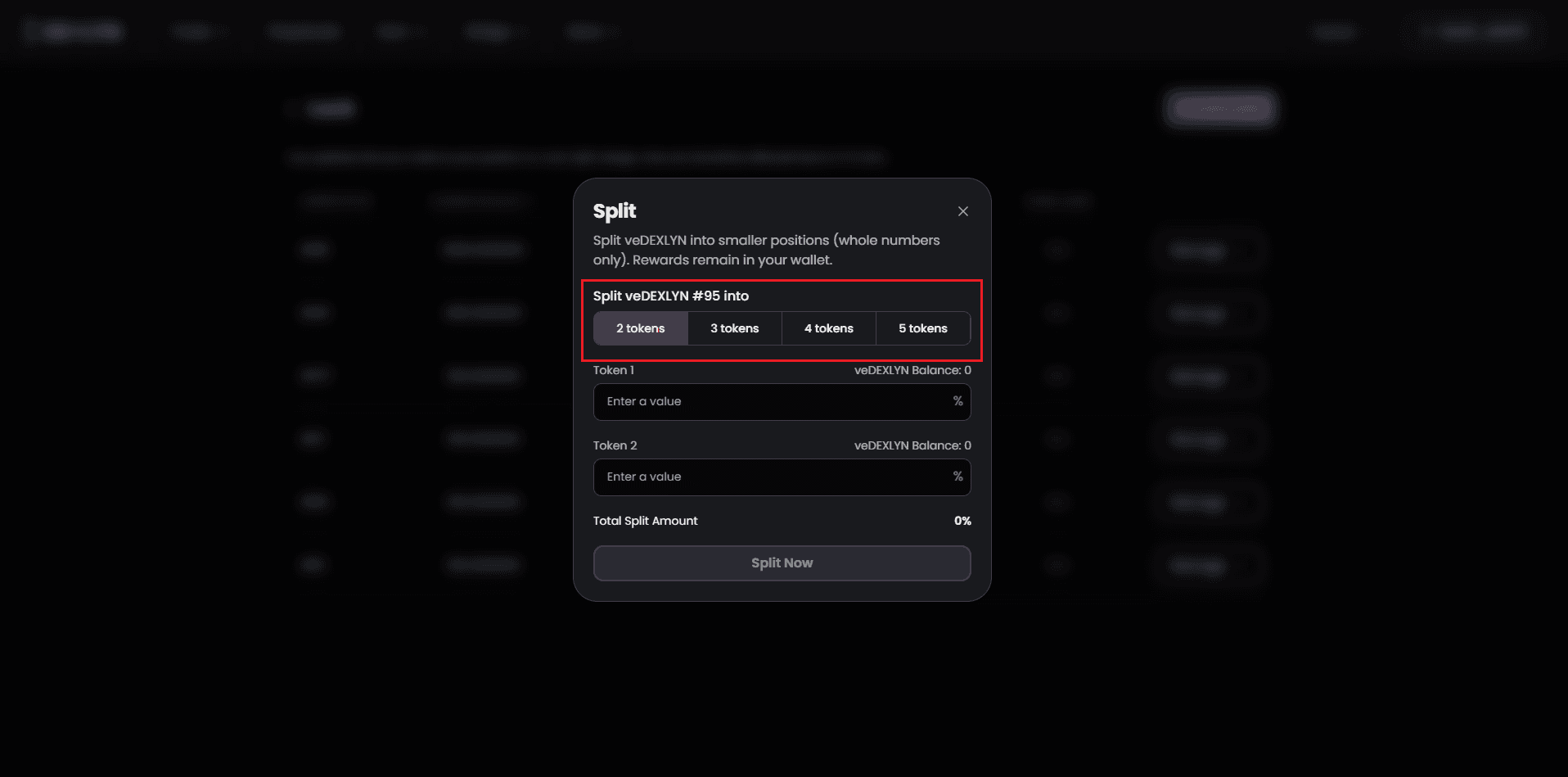Click the 'Split veDEXLYN #95 into' heading
Viewport: 1568px width, 777px height.
pos(670,296)
